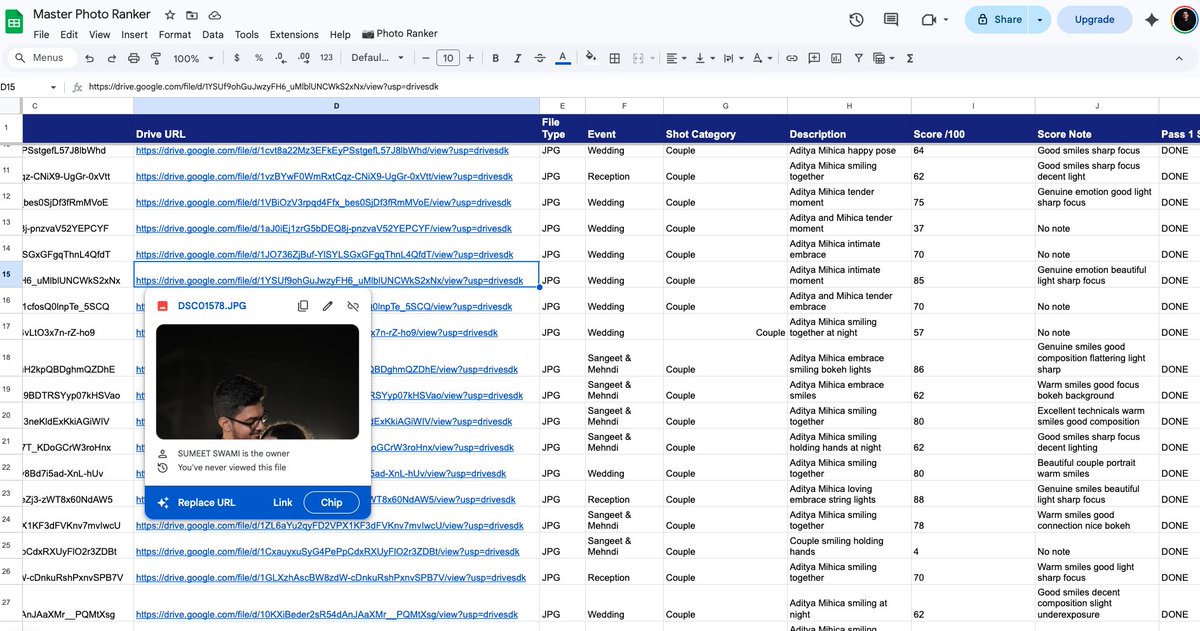The width and height of the screenshot is (1200, 631).
Task: Print the spreadsheet
Action: coord(133,58)
